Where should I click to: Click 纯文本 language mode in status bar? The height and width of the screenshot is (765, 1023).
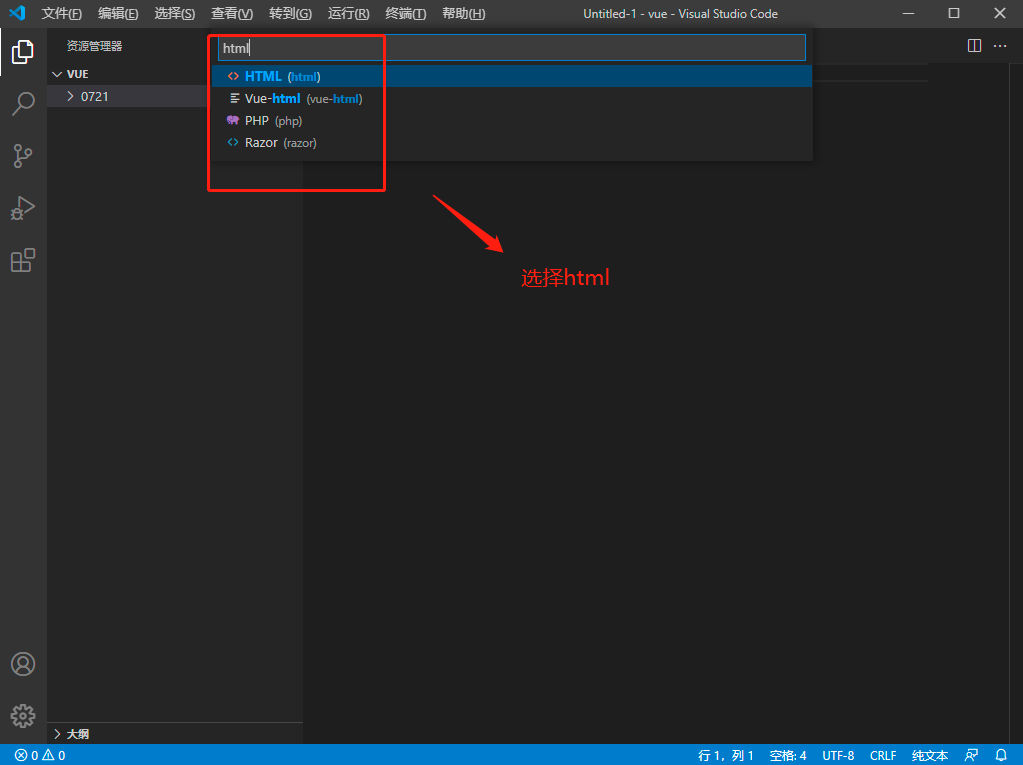point(930,755)
